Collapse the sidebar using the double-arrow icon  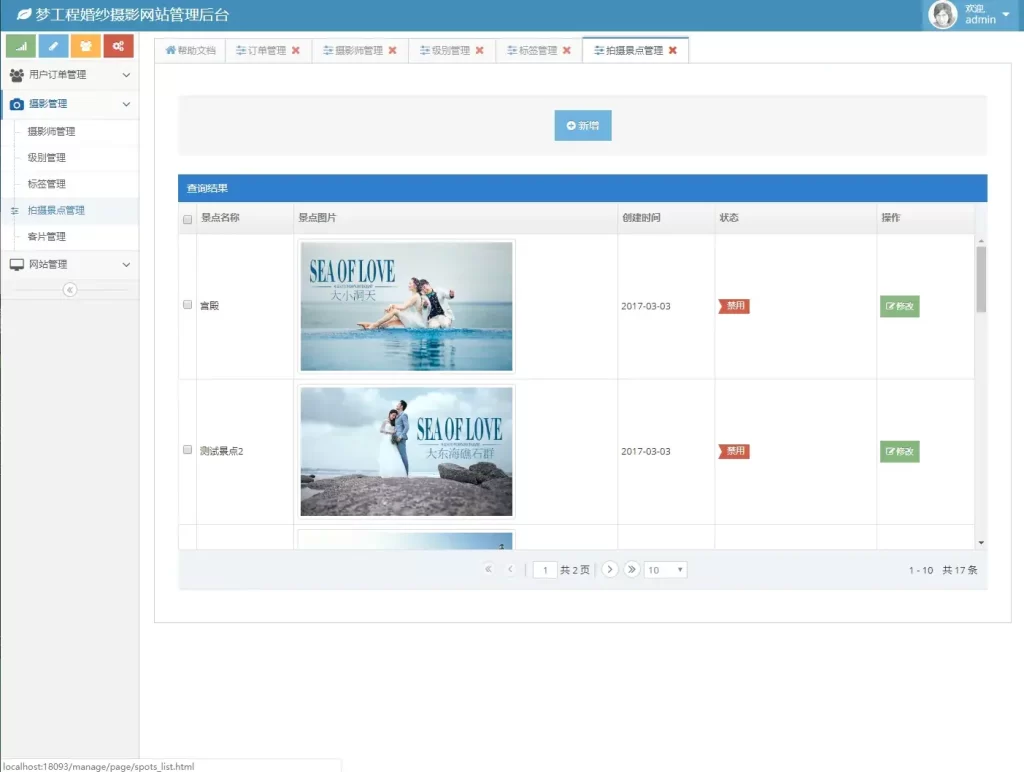coord(70,290)
